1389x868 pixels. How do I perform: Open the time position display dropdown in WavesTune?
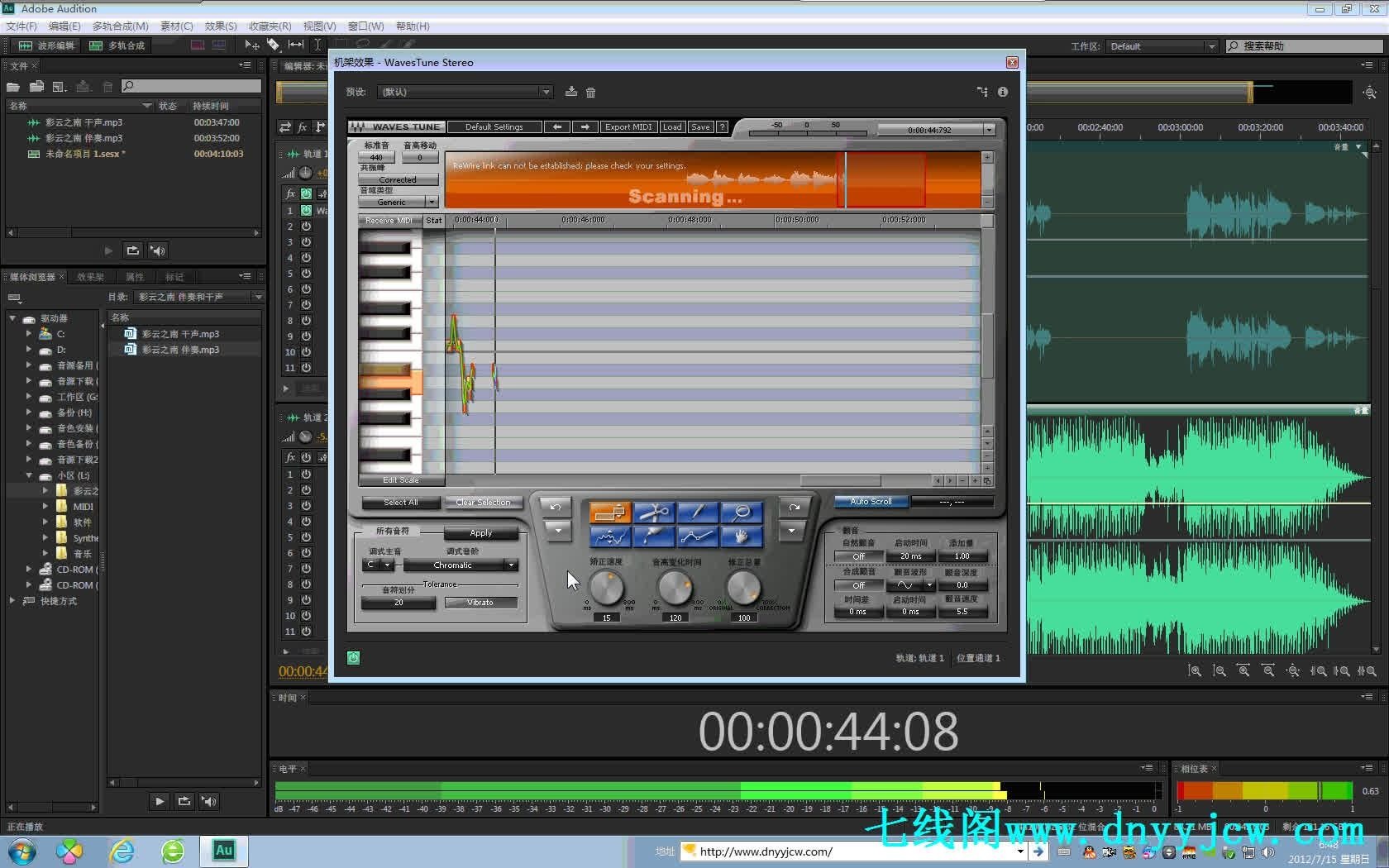989,130
